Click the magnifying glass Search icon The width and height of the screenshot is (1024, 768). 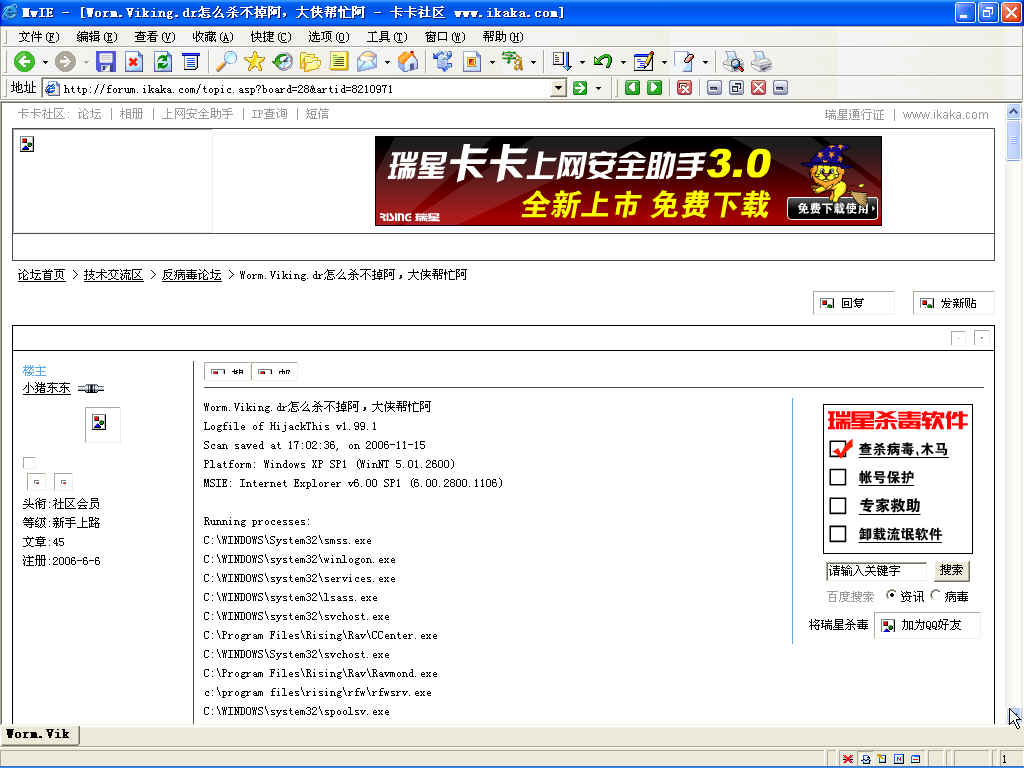coord(226,62)
